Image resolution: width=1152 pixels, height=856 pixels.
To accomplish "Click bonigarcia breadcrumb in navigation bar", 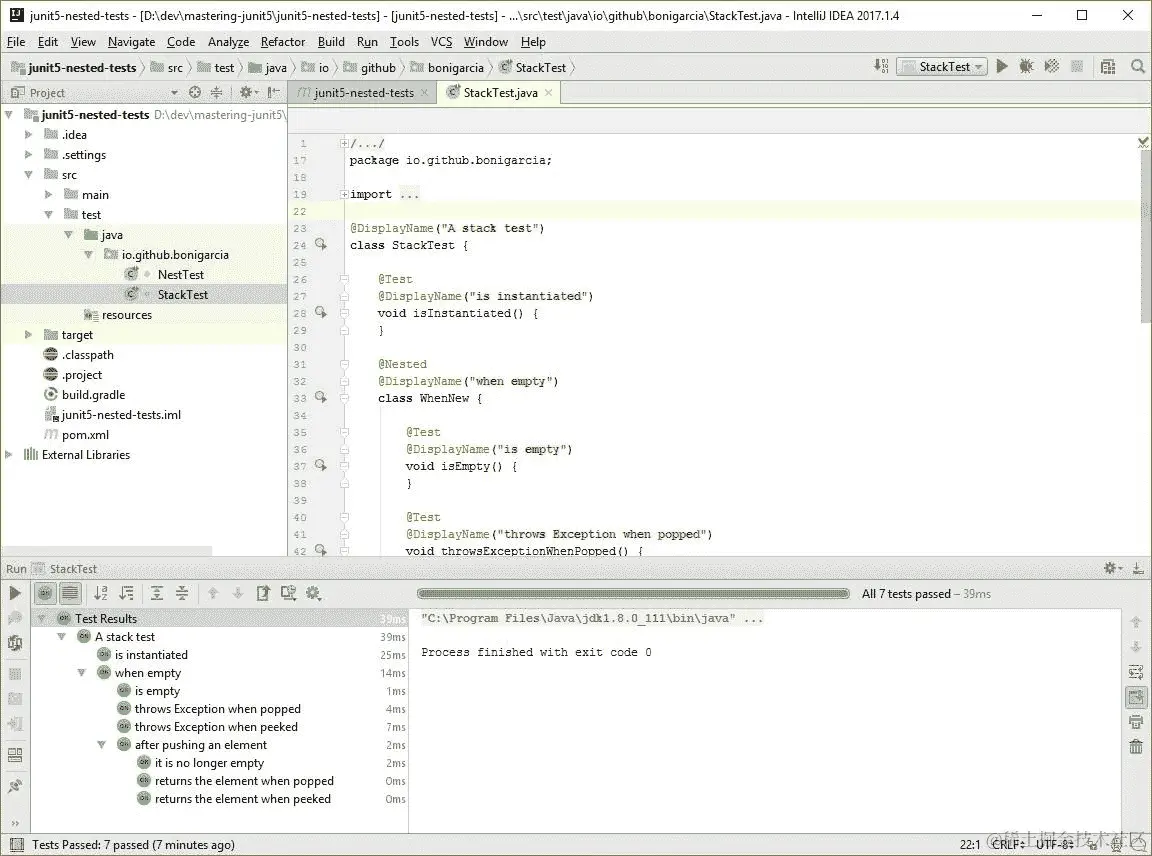I will (x=447, y=68).
